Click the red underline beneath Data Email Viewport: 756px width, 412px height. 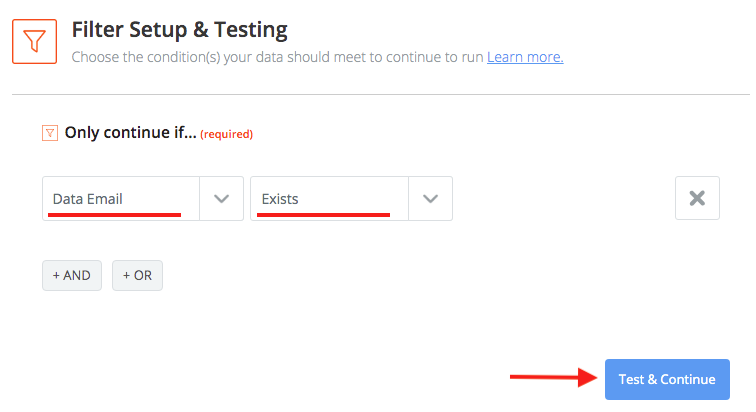pos(116,213)
